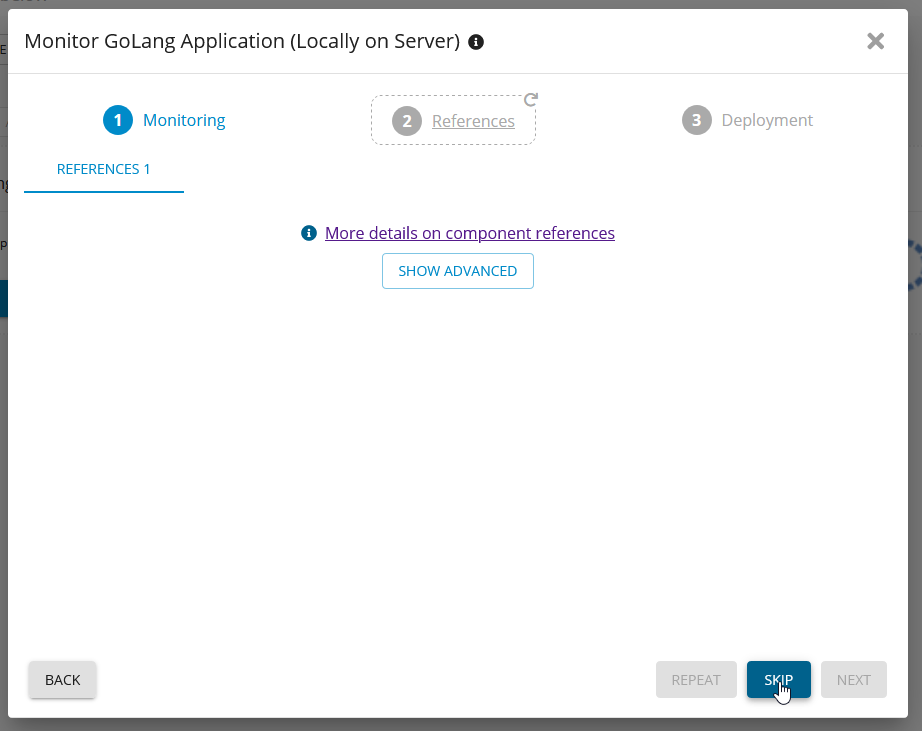Screen dimensions: 922x731
Task: Select the underlined References step label
Action: coord(473,121)
